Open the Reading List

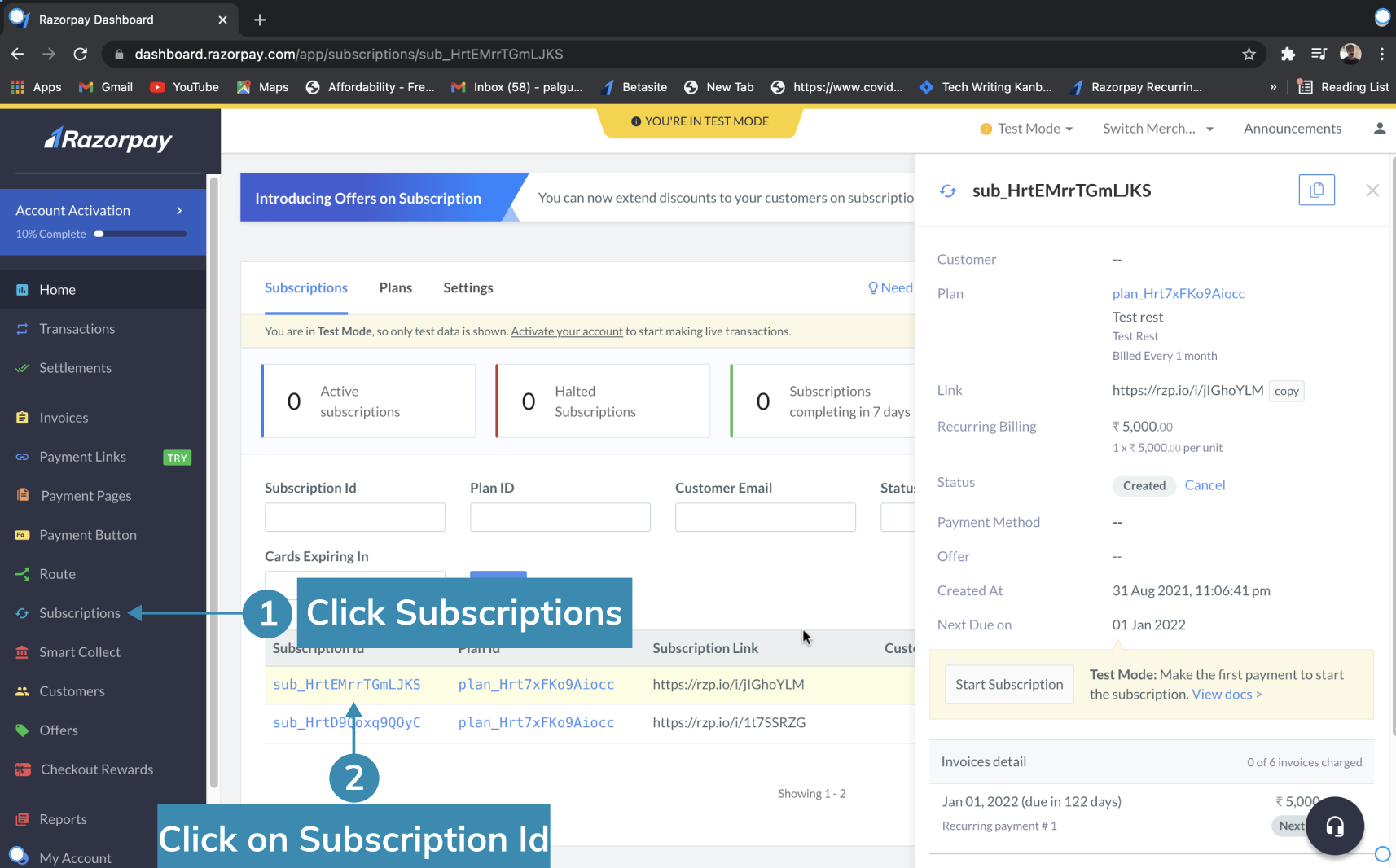tap(1343, 87)
